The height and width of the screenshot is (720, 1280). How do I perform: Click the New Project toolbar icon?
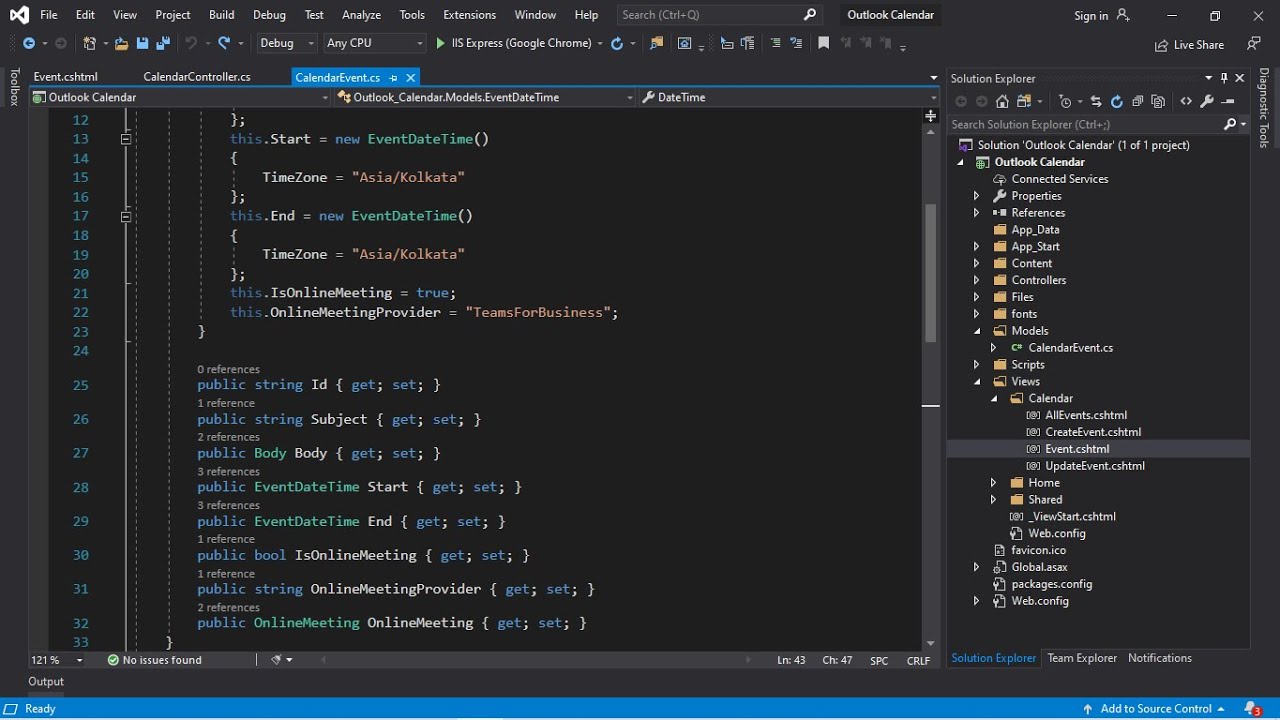tap(90, 43)
